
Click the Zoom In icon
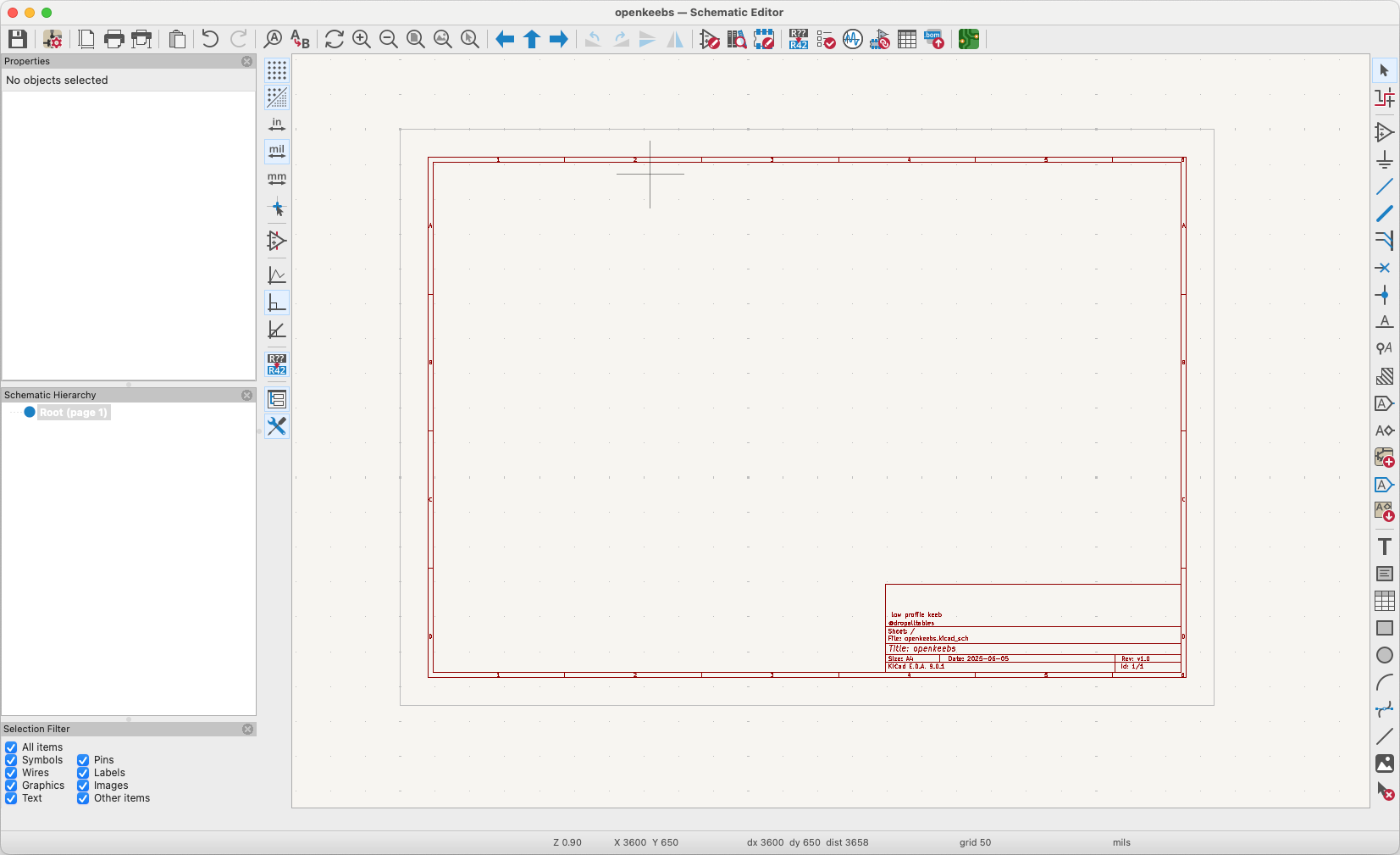(362, 39)
